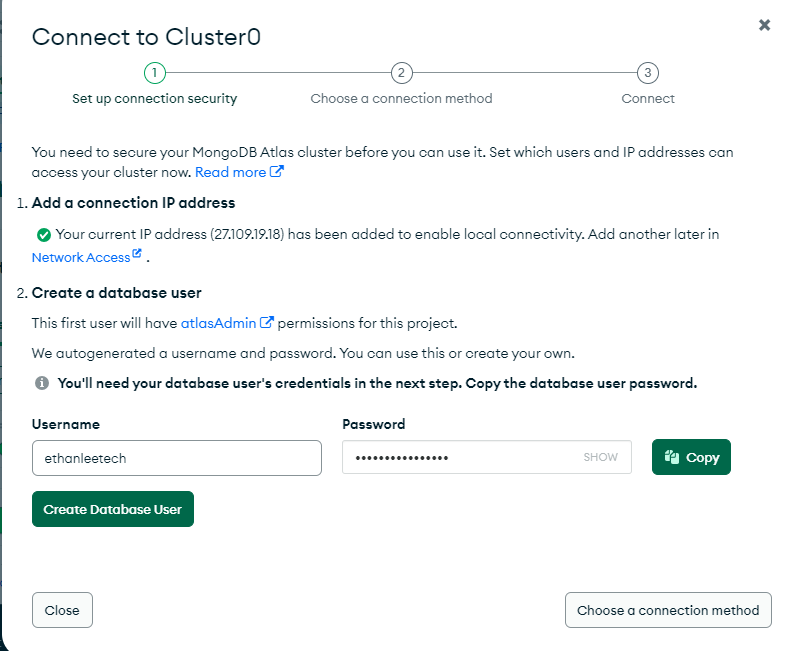This screenshot has width=790, height=651.
Task: Focus the Username input field
Action: (x=177, y=457)
